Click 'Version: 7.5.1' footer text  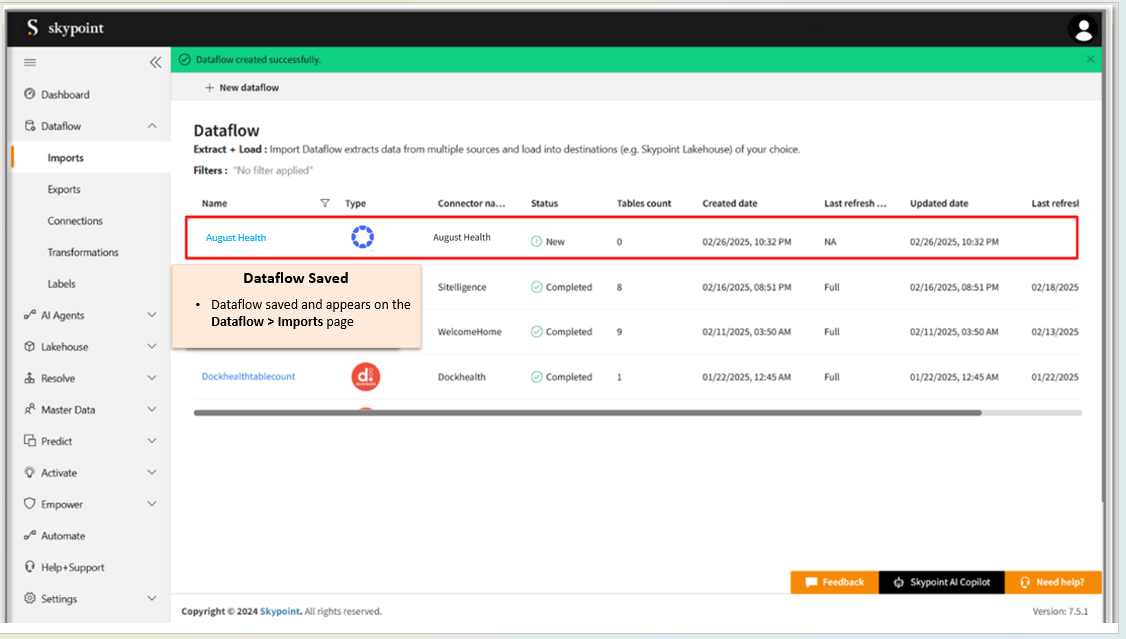point(1060,612)
